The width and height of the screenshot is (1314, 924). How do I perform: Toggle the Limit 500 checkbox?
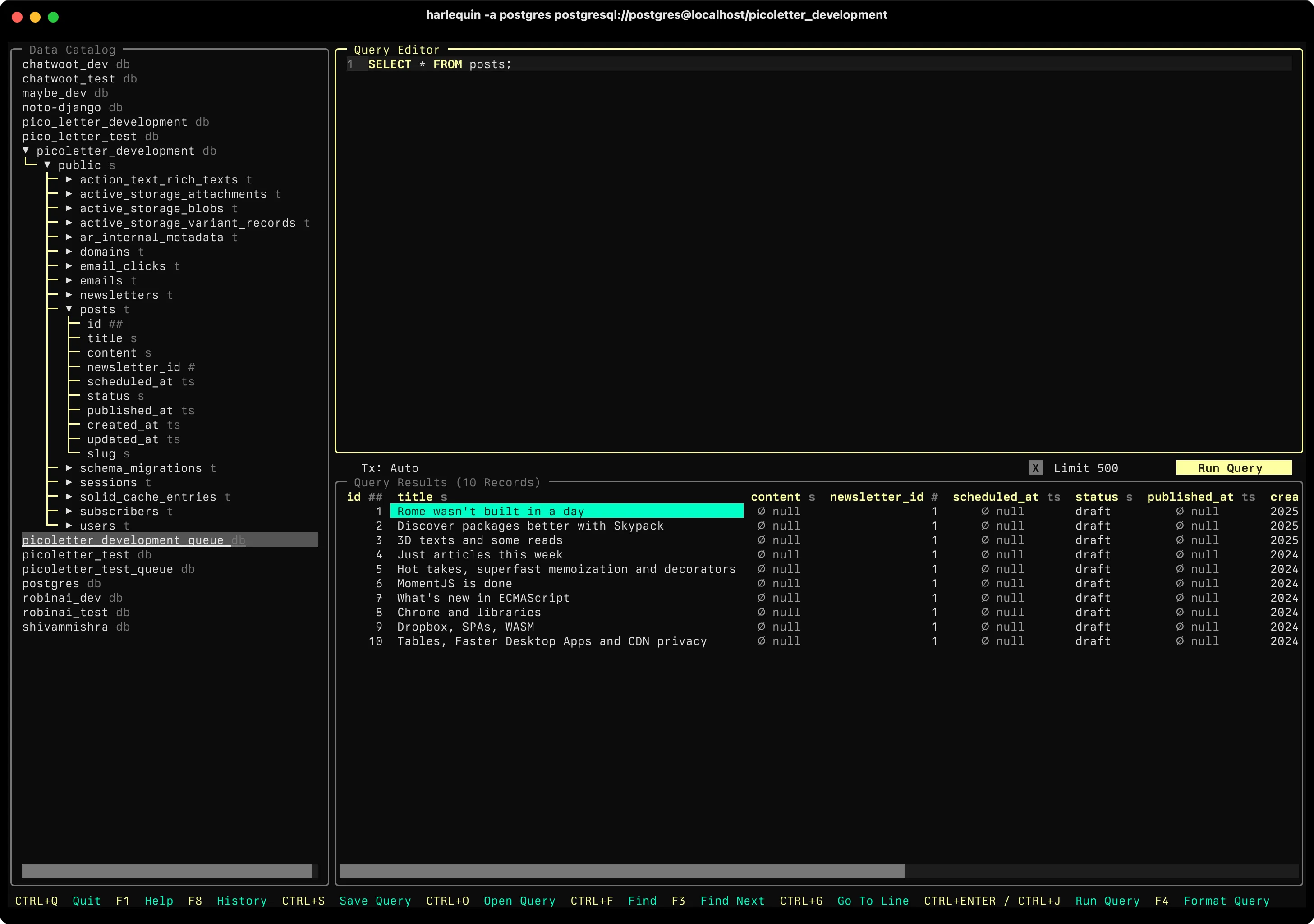click(1035, 468)
